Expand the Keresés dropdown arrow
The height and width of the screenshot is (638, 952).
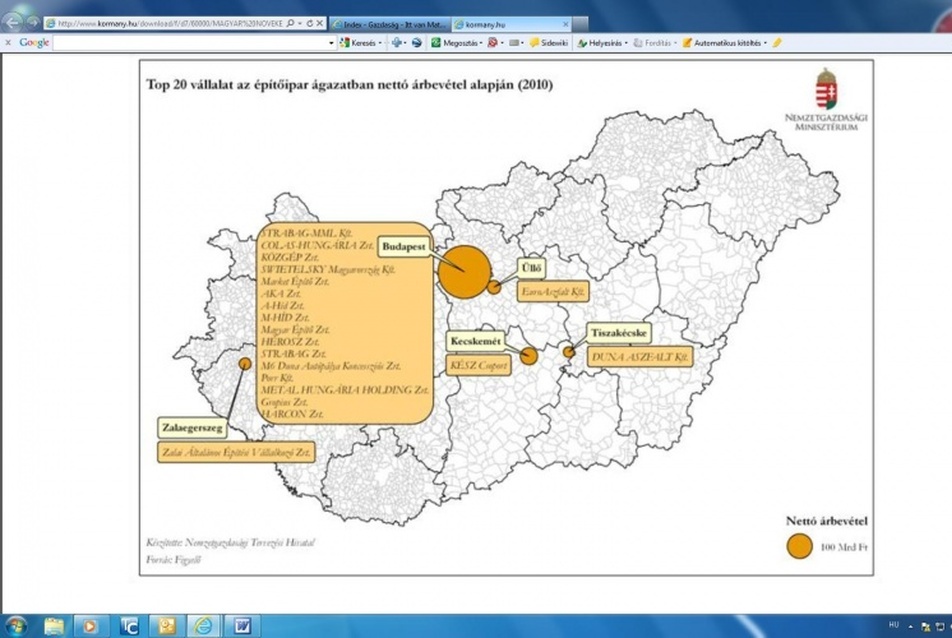tap(381, 43)
